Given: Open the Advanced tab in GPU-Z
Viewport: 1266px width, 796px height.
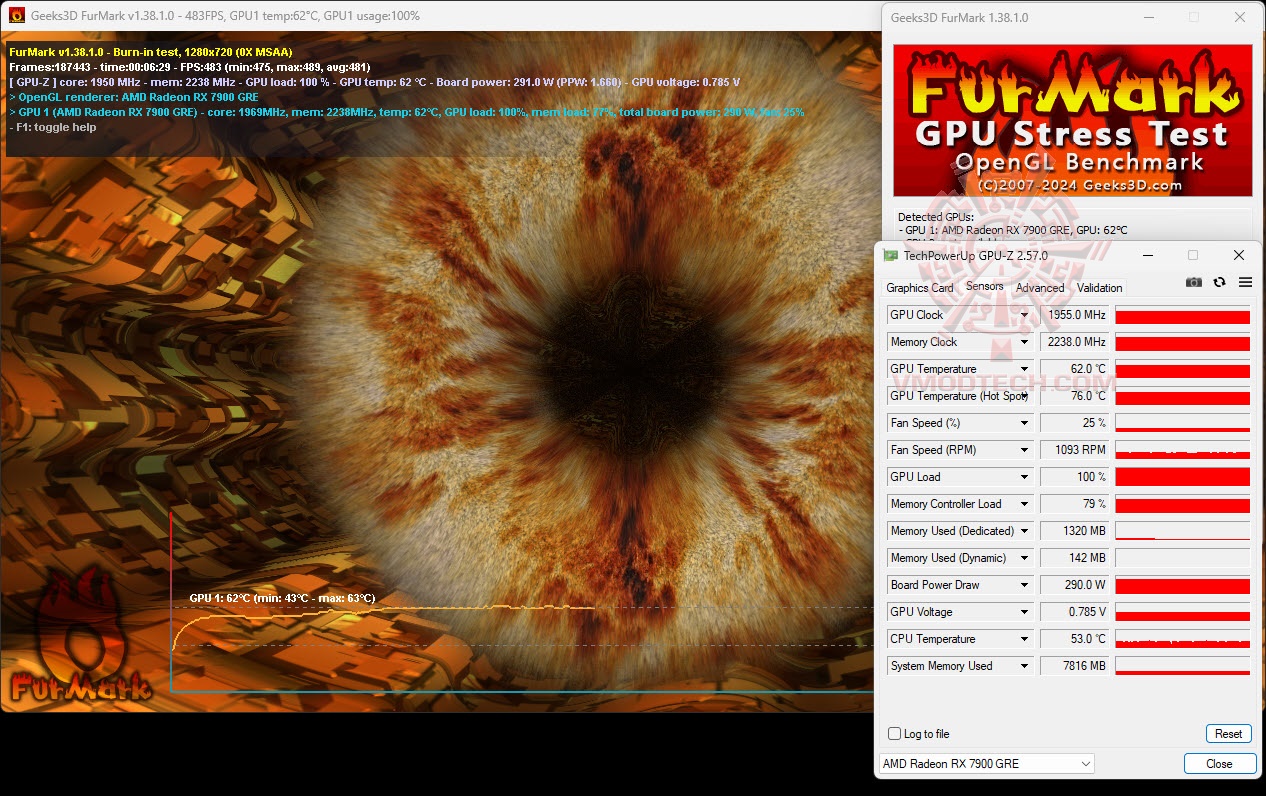Looking at the screenshot, I should pyautogui.click(x=1040, y=288).
